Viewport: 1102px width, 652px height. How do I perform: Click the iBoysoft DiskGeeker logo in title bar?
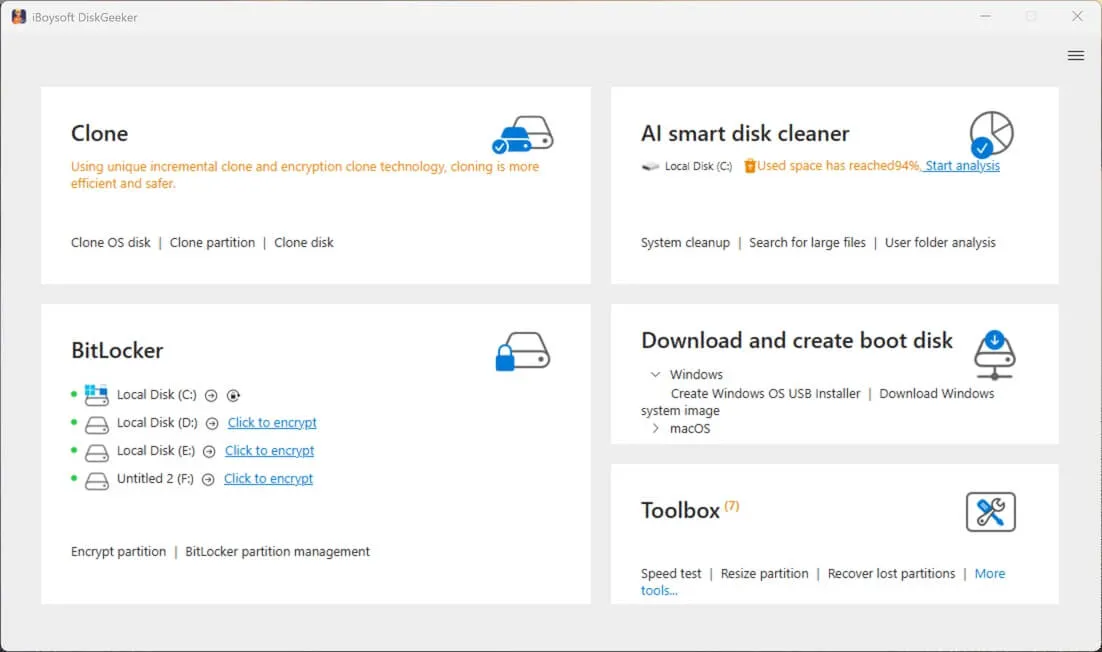(x=17, y=16)
